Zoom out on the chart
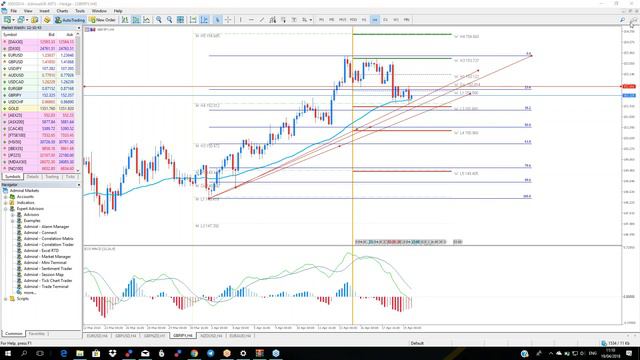This screenshot has width=640, height=360. [169, 20]
